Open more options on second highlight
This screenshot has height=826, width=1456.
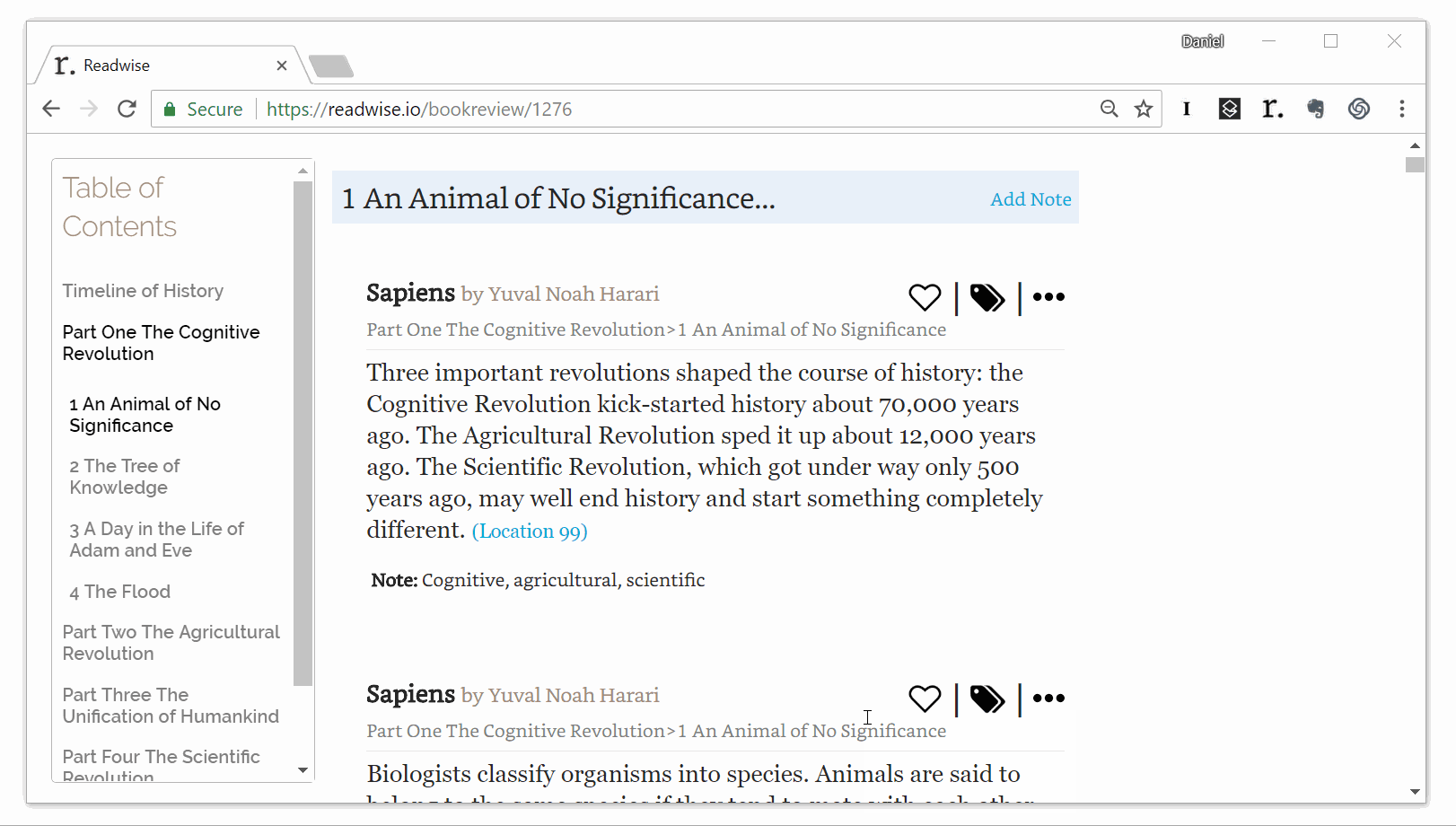pos(1048,699)
